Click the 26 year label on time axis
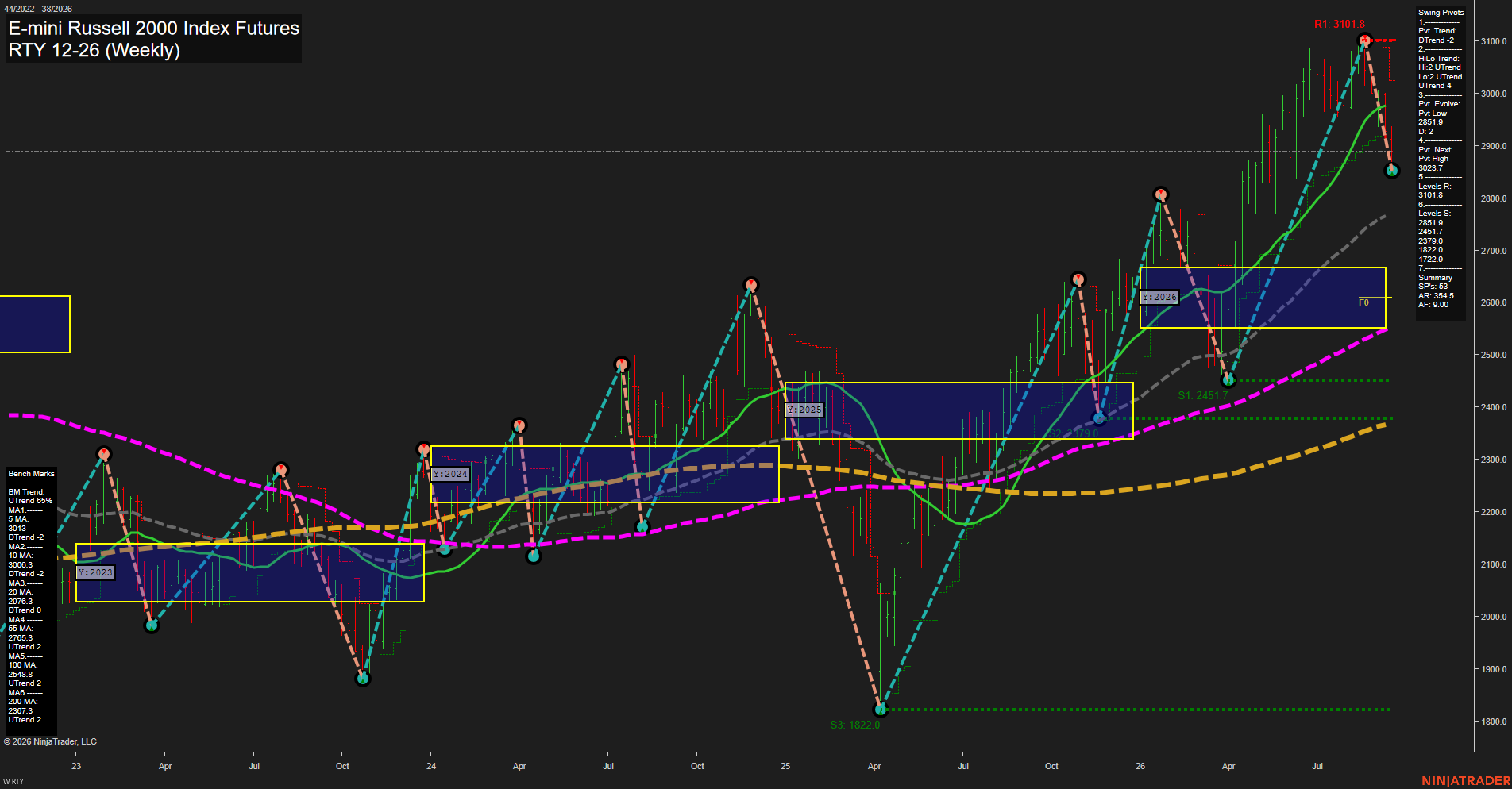Viewport: 1512px width, 789px height. [x=1140, y=766]
